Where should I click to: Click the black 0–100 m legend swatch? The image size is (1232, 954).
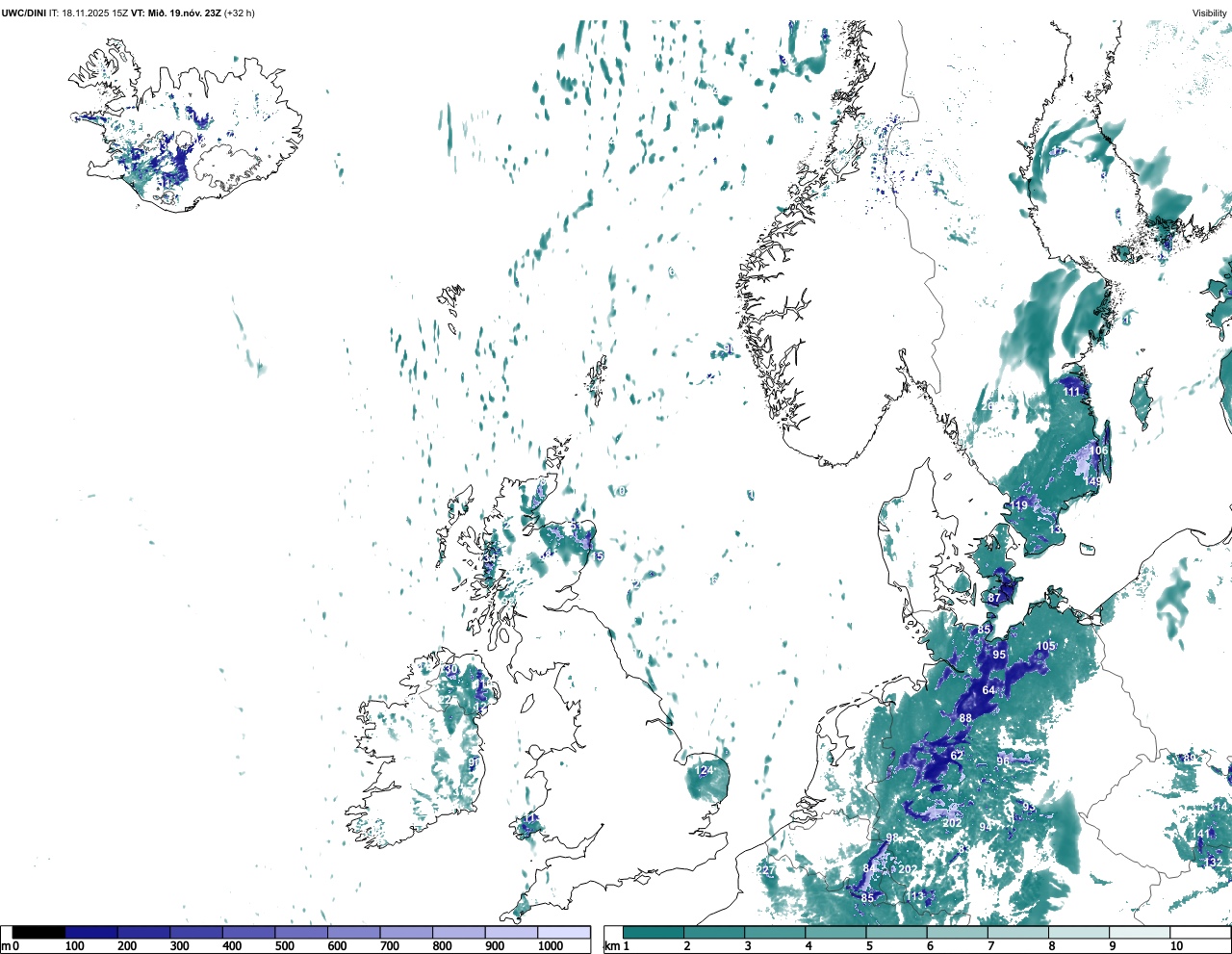(38, 932)
